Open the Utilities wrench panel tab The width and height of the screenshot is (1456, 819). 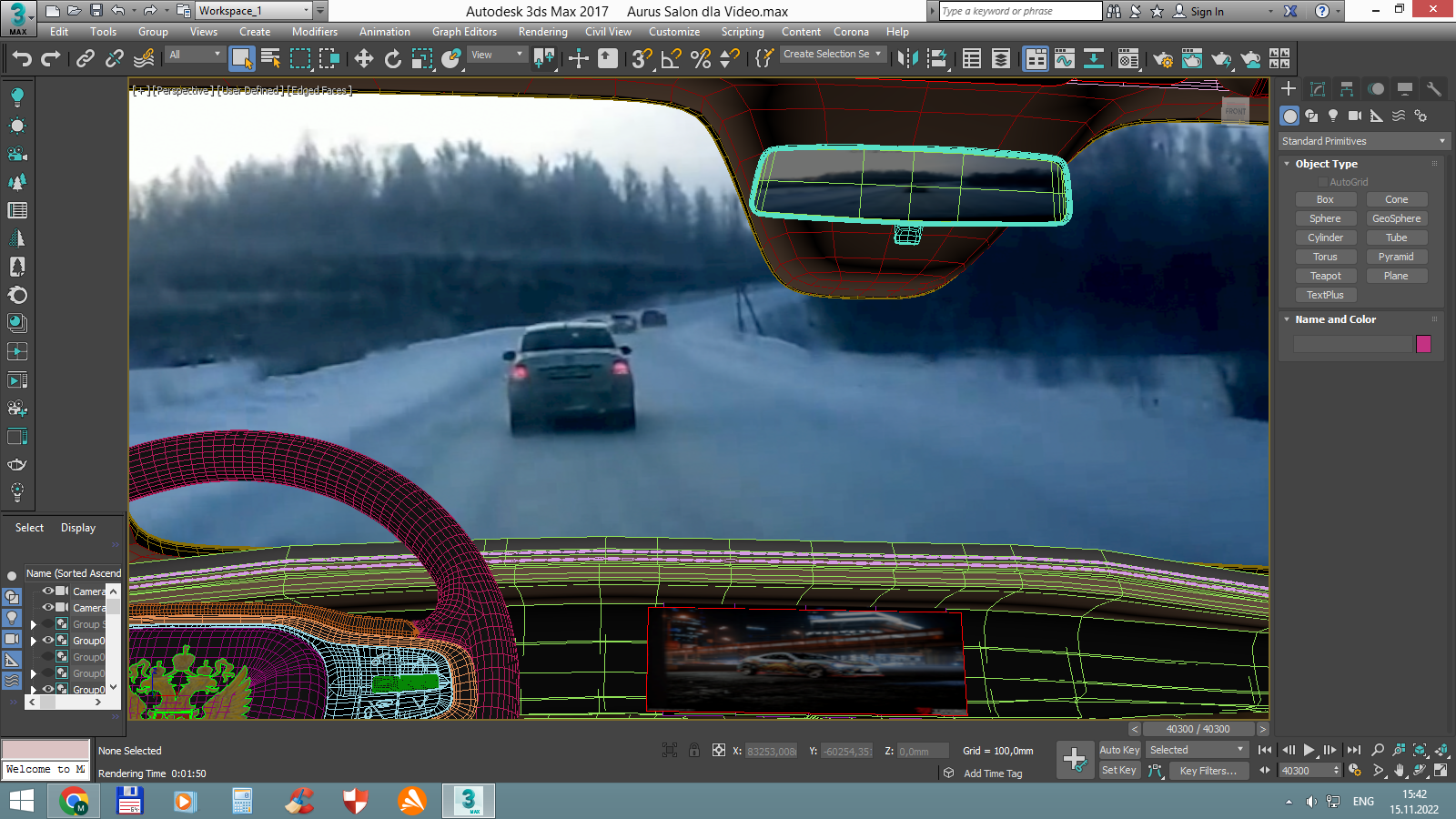pyautogui.click(x=1434, y=88)
